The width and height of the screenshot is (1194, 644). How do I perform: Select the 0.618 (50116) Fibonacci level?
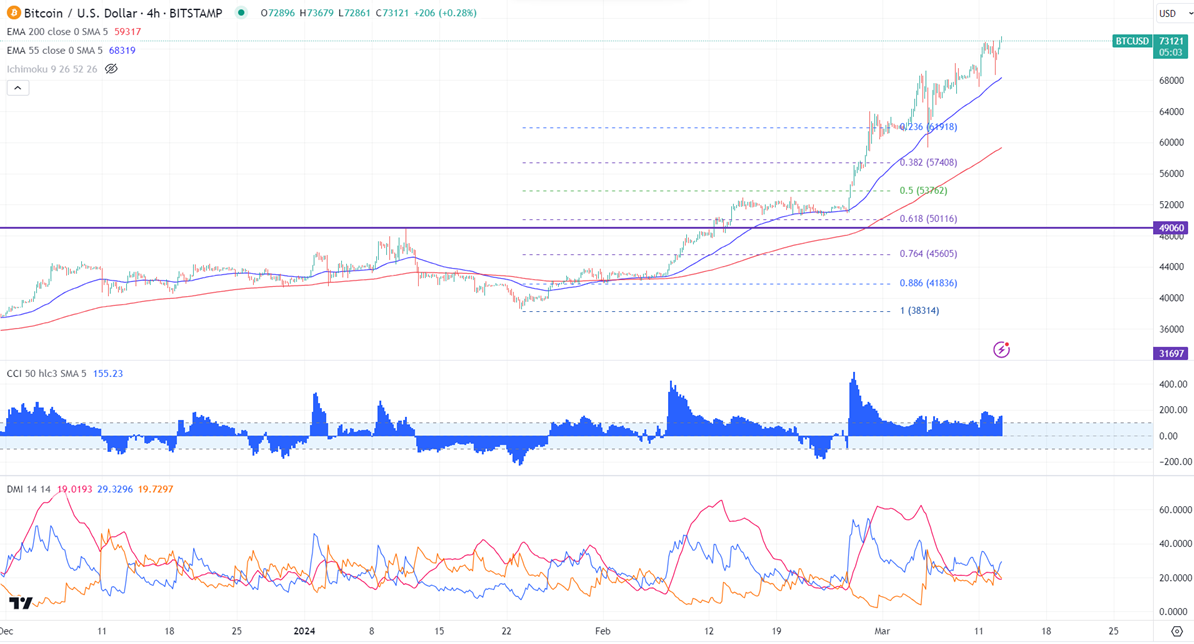pos(928,218)
